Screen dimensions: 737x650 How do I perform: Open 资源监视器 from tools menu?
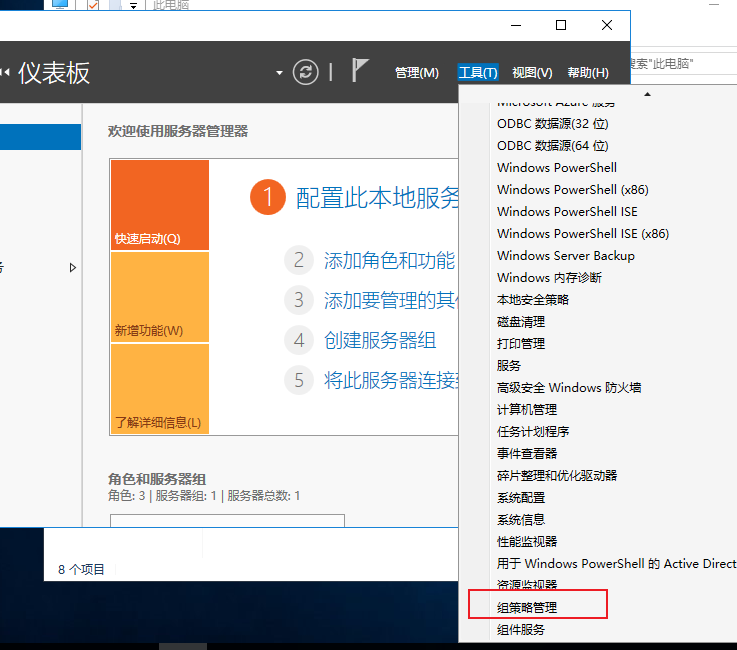[x=526, y=584]
